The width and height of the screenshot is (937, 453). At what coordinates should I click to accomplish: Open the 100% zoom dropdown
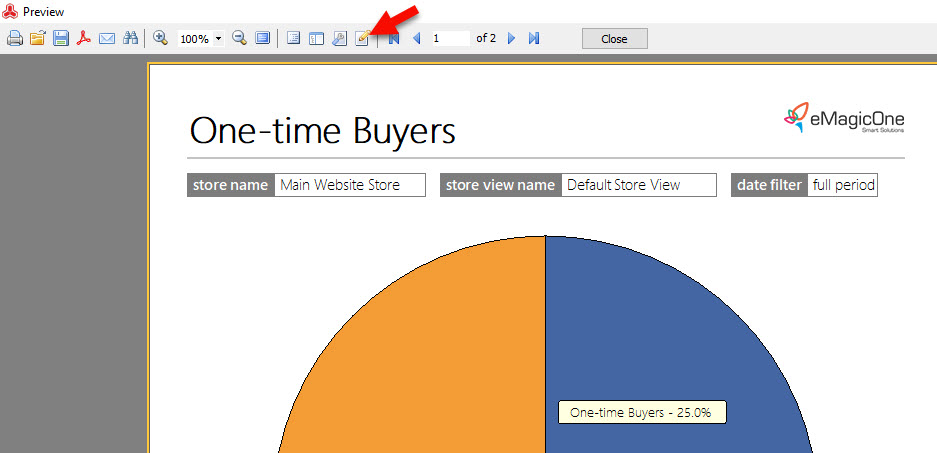218,39
